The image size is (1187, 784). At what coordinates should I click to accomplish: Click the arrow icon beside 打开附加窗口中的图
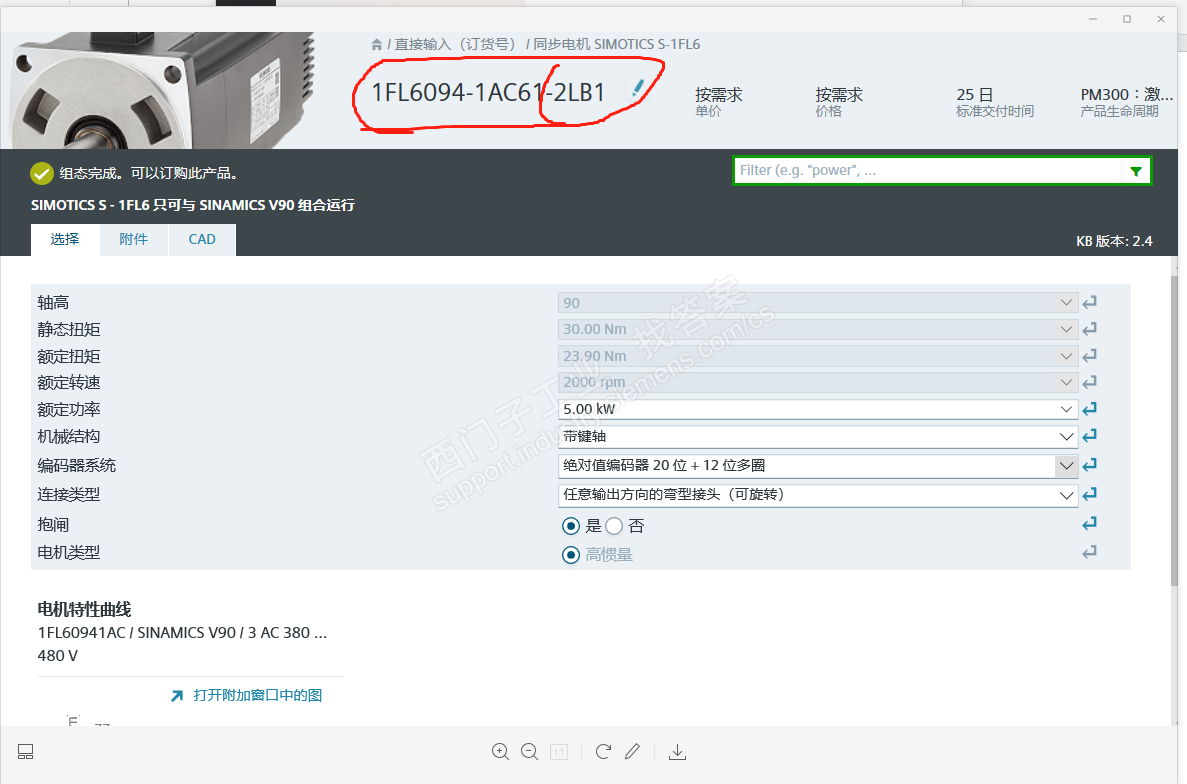pos(177,695)
